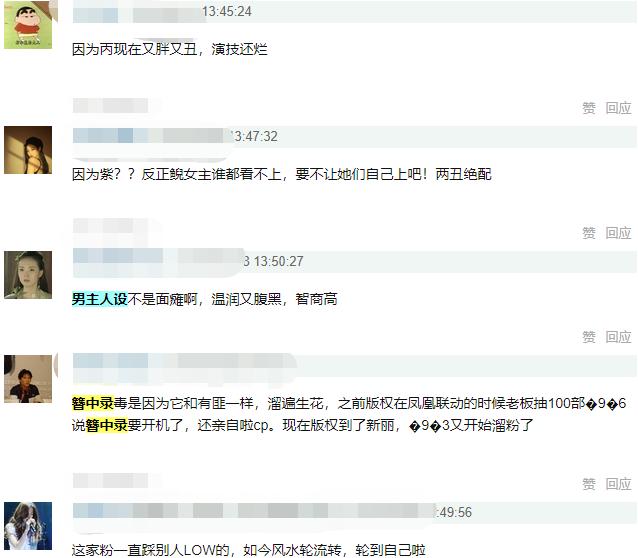Click 回应 under the 演技还烂 comment
This screenshot has height=558, width=638.
click(x=618, y=108)
